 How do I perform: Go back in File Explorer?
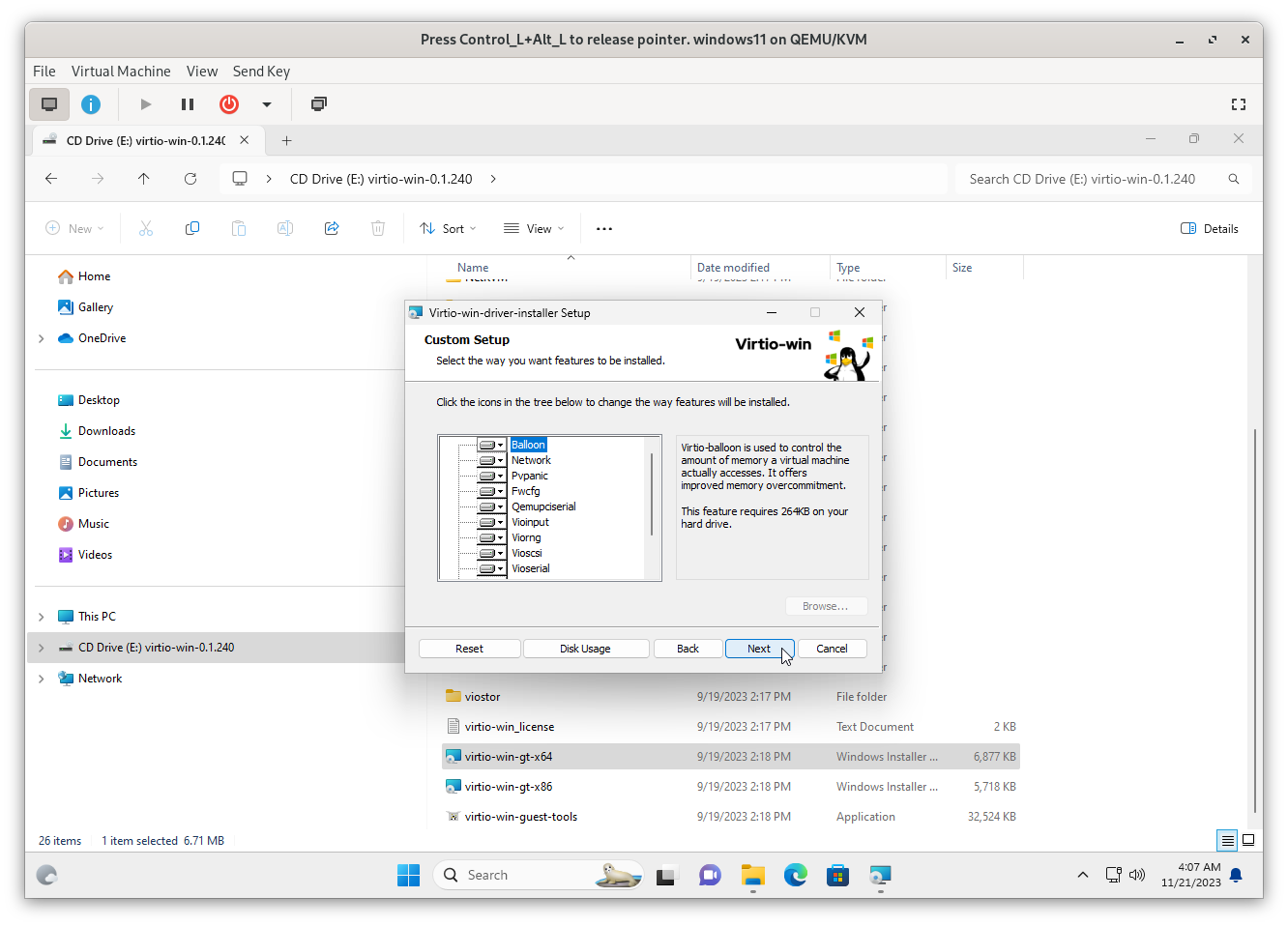click(x=51, y=179)
